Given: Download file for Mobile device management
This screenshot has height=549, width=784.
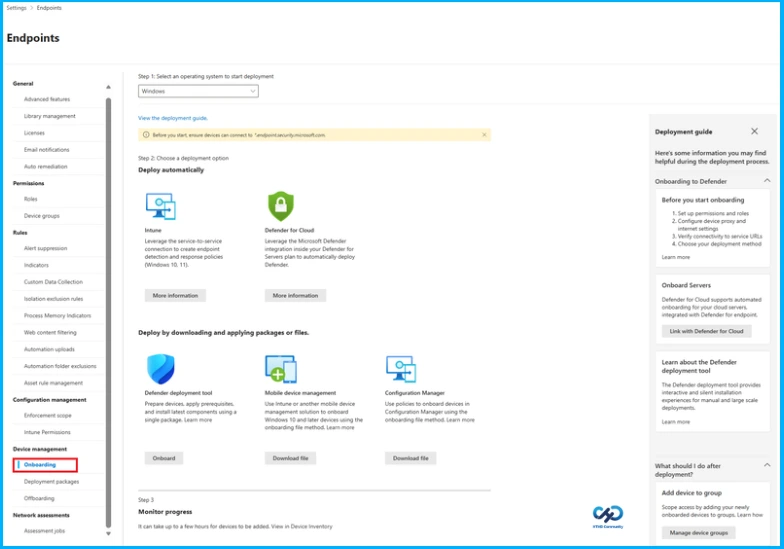Looking at the screenshot, I should coord(290,458).
